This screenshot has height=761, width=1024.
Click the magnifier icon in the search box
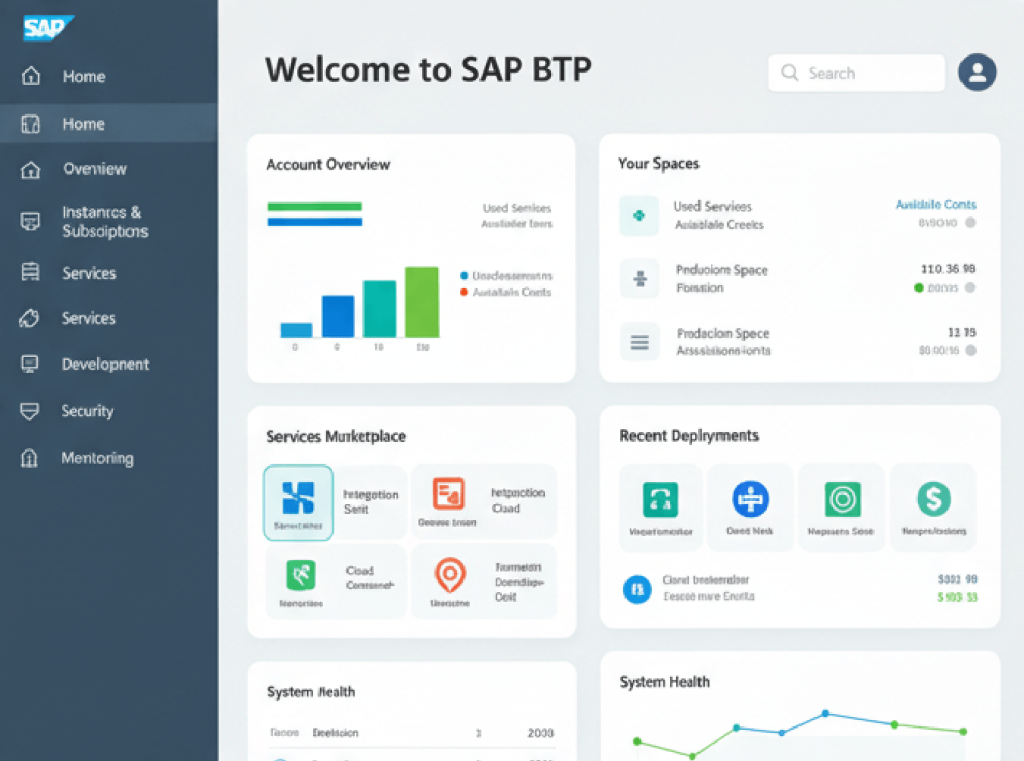pyautogui.click(x=790, y=73)
